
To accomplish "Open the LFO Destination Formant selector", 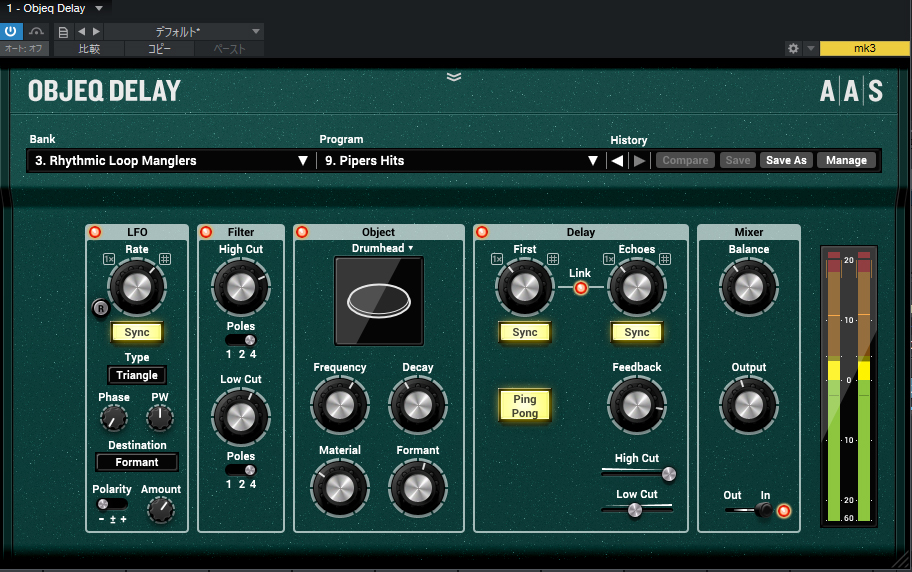I will coord(137,462).
